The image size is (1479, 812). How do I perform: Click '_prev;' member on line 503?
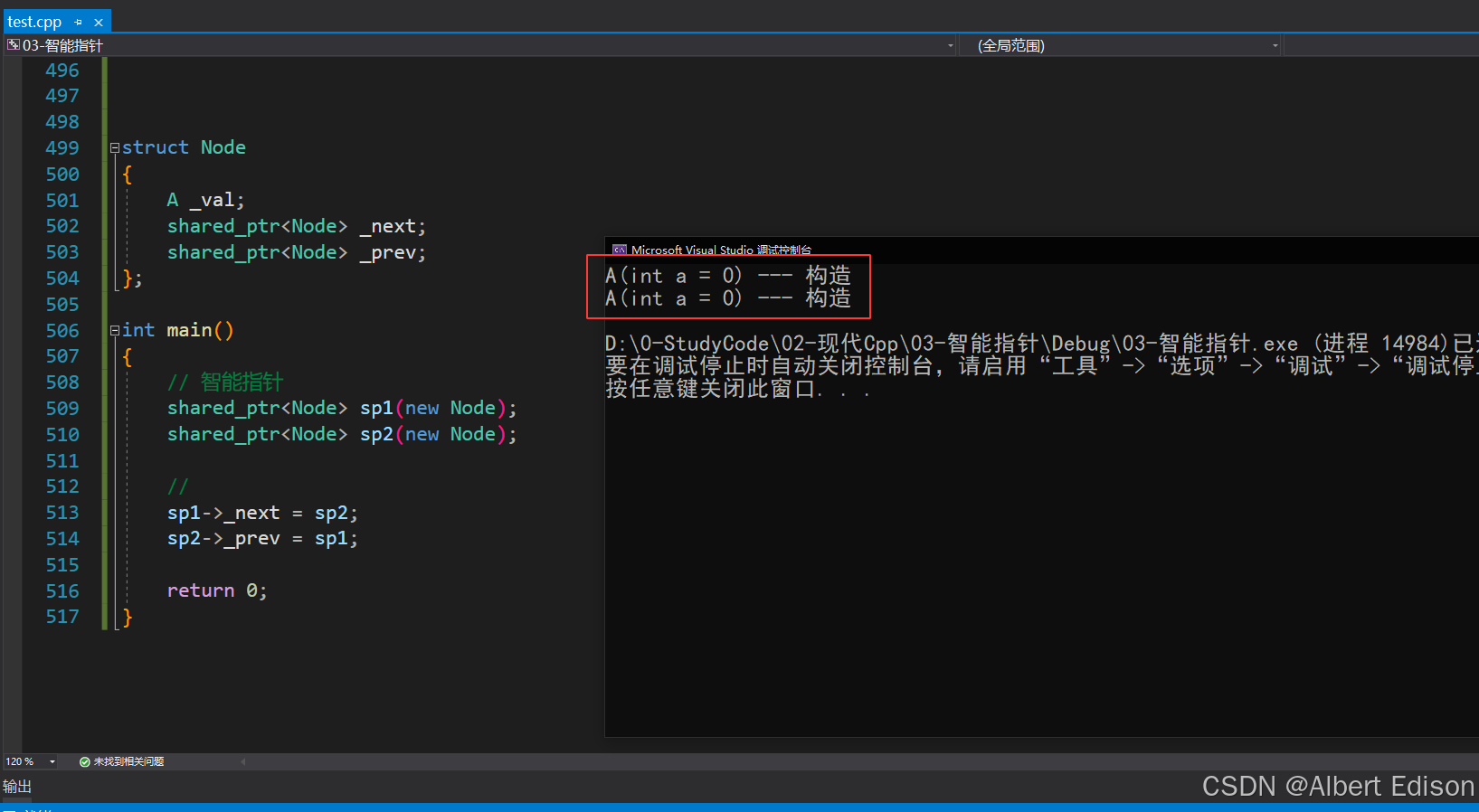pos(393,252)
